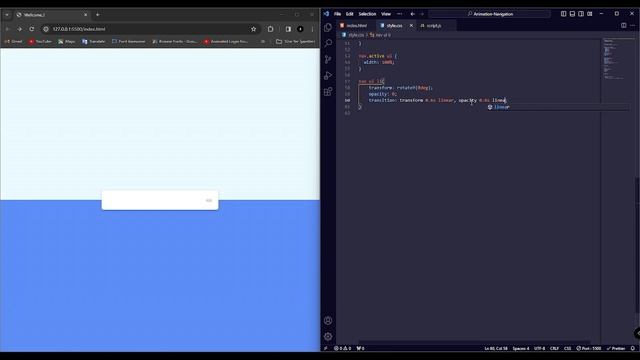The image size is (640, 360).
Task: Open the Run and Debug view
Action: pos(328,76)
